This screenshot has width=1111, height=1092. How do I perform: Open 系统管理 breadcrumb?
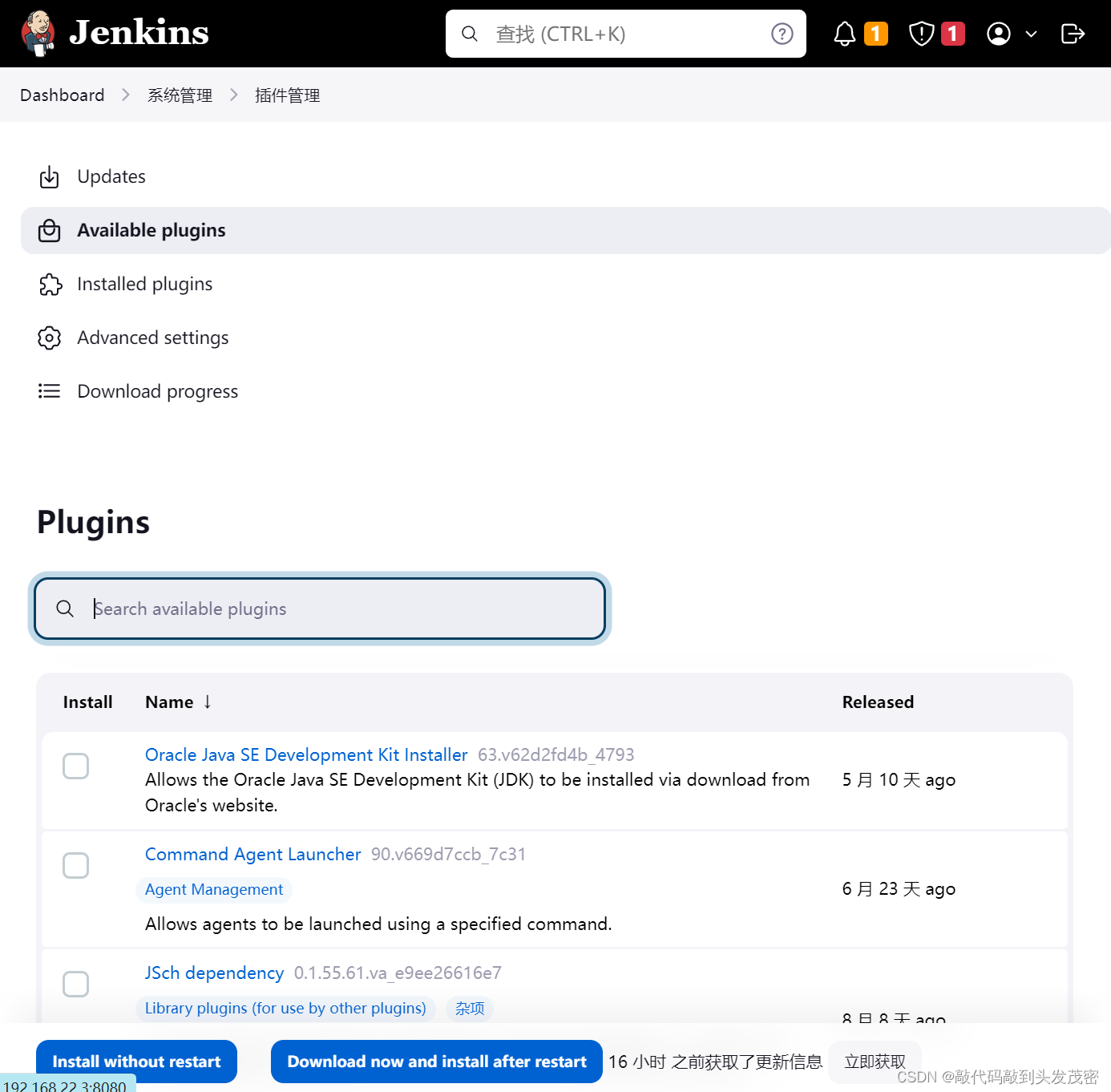coord(180,95)
